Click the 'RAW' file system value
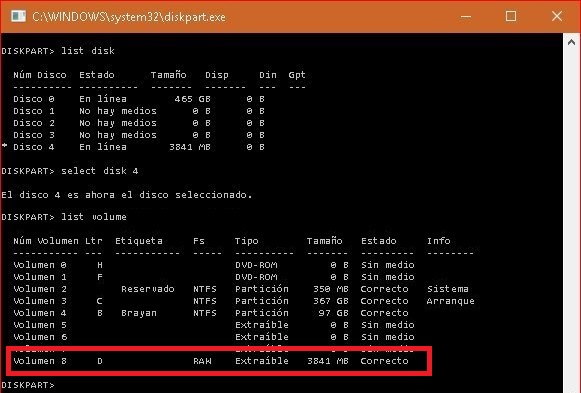 click(x=202, y=361)
